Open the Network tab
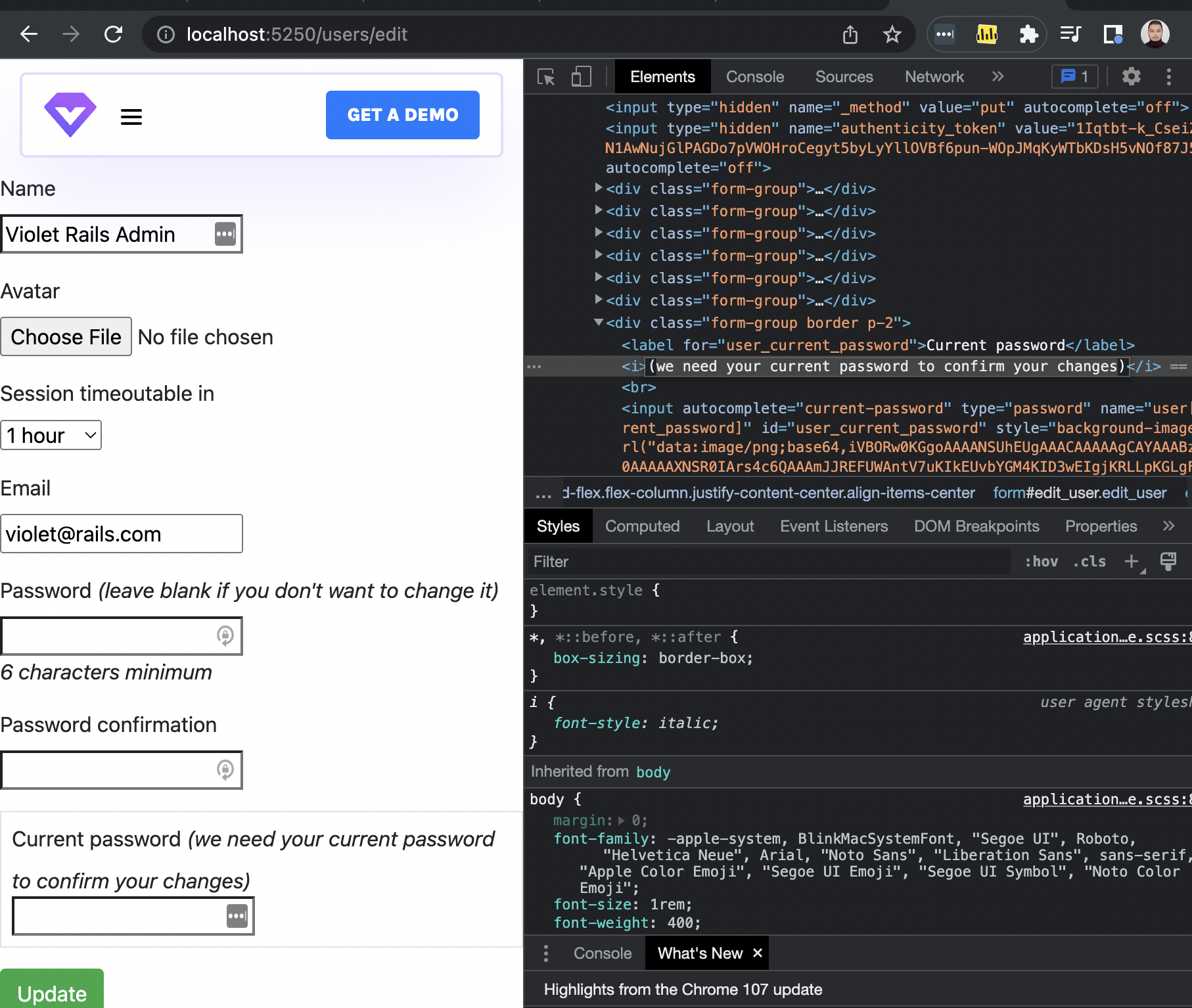Screen dimensions: 1192x1008 [934, 77]
